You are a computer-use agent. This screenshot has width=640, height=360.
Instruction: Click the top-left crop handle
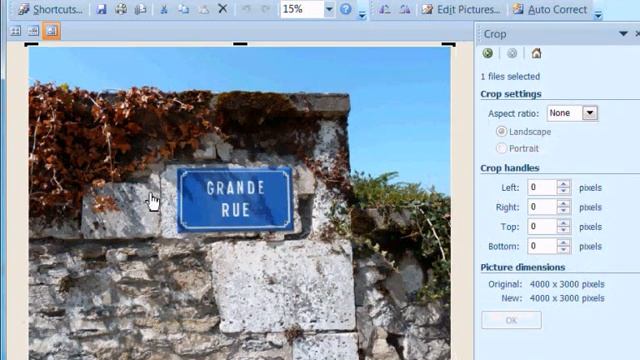coord(31,44)
